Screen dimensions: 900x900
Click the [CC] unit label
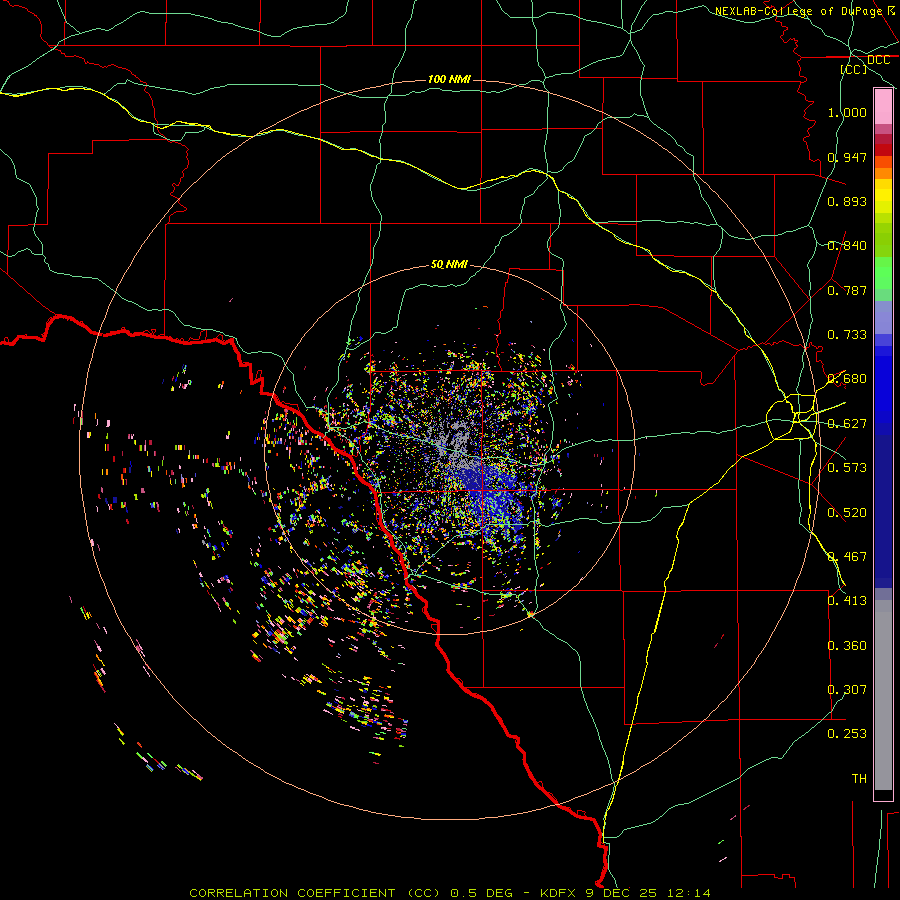tap(854, 69)
